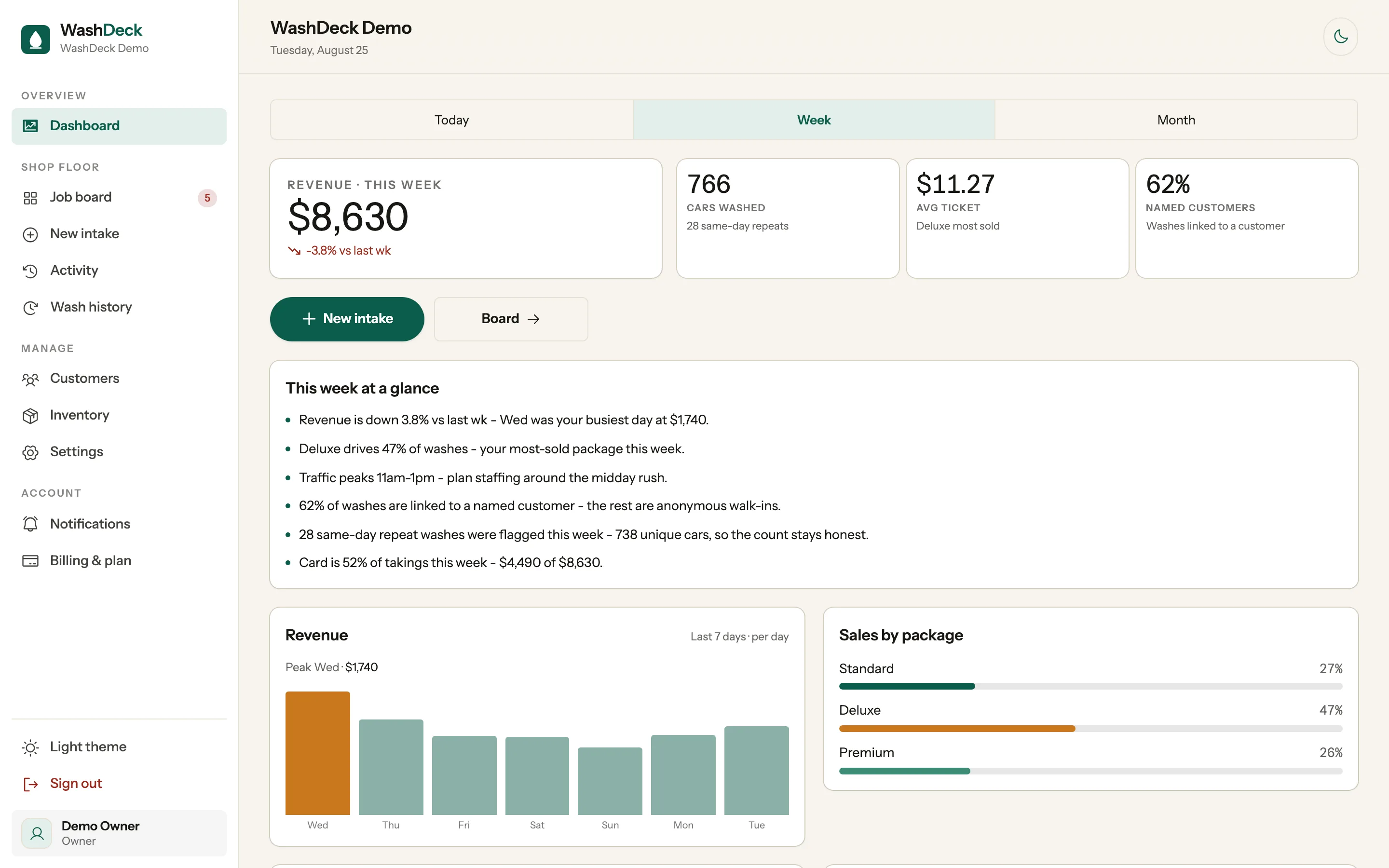Open the Customers page
Image resolution: width=1389 pixels, height=868 pixels.
(x=119, y=379)
